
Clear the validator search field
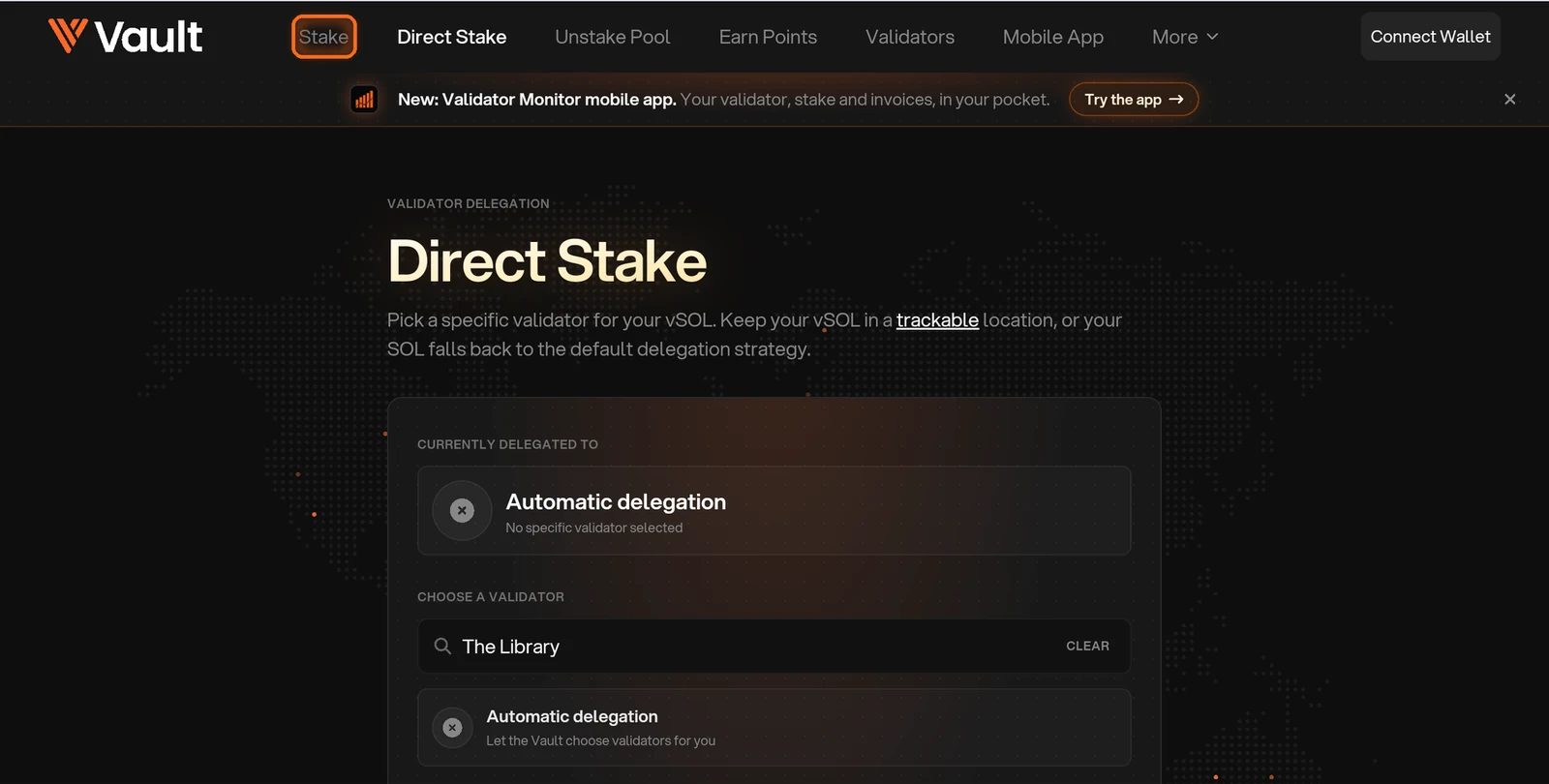click(1087, 646)
